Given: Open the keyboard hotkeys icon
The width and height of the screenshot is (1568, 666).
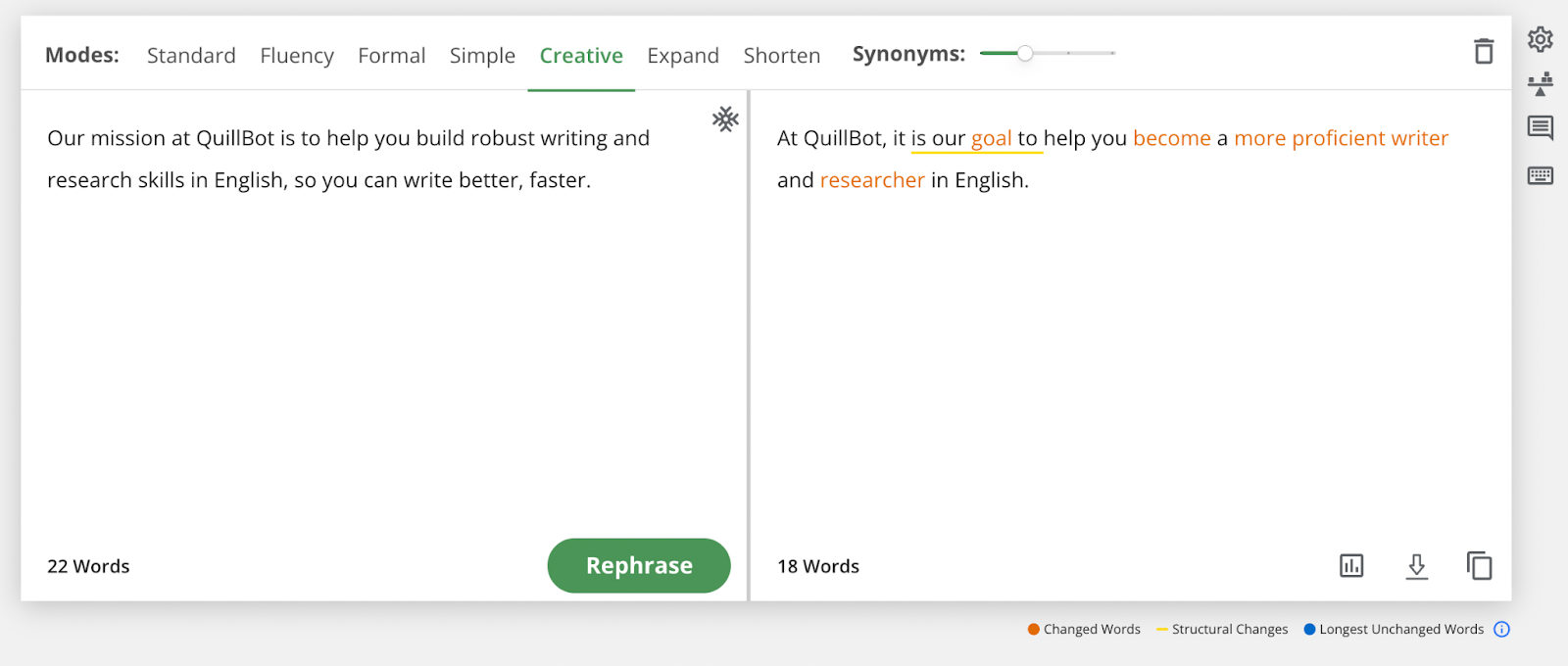Looking at the screenshot, I should (x=1540, y=175).
